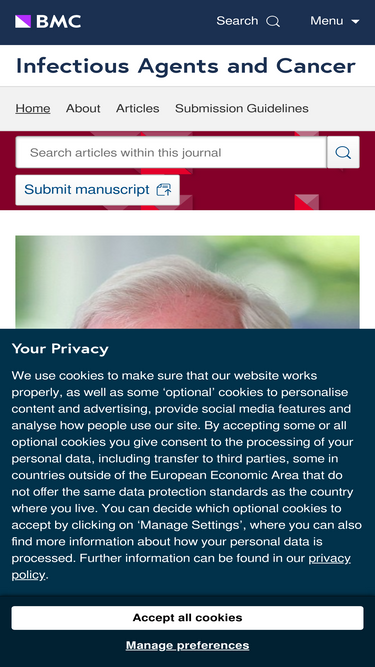
Task: Click the featured portrait photo
Action: pos(188,282)
